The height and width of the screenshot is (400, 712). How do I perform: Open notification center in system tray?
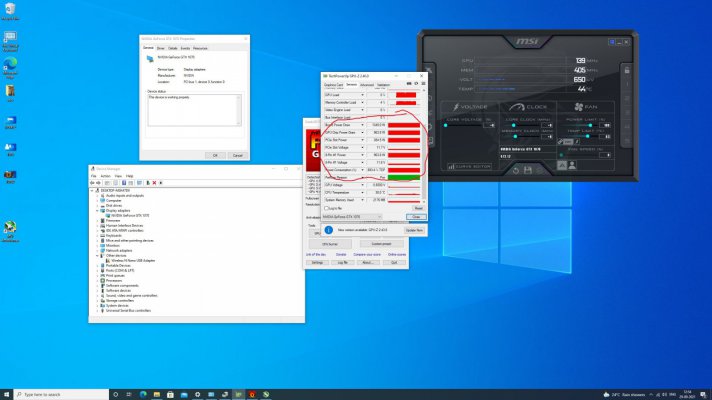coord(703,394)
